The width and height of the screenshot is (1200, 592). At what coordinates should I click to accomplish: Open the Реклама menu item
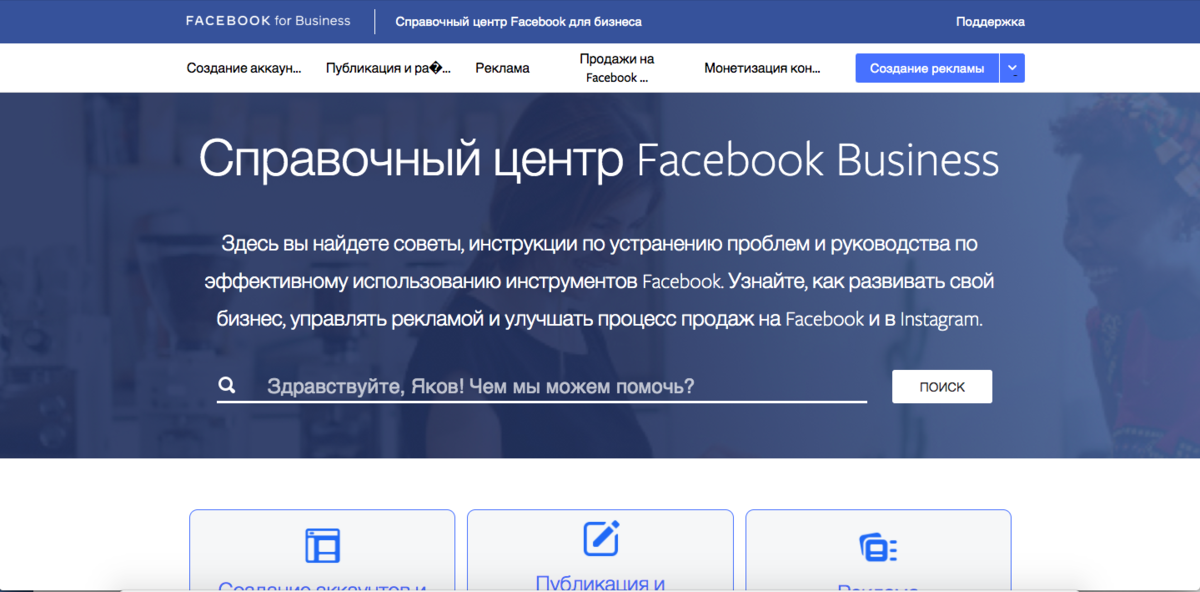pyautogui.click(x=502, y=68)
